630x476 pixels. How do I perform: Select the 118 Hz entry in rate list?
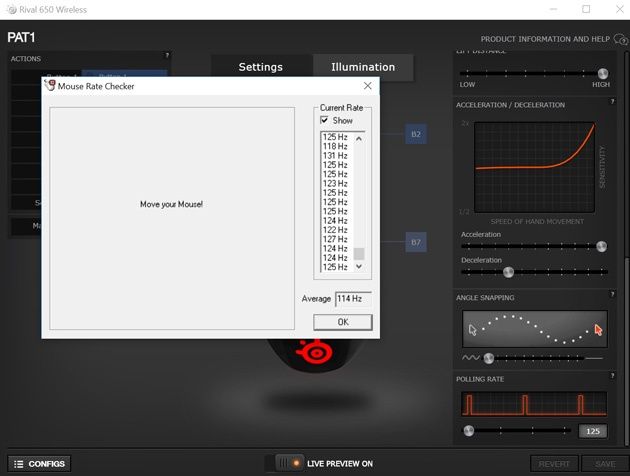coord(335,146)
